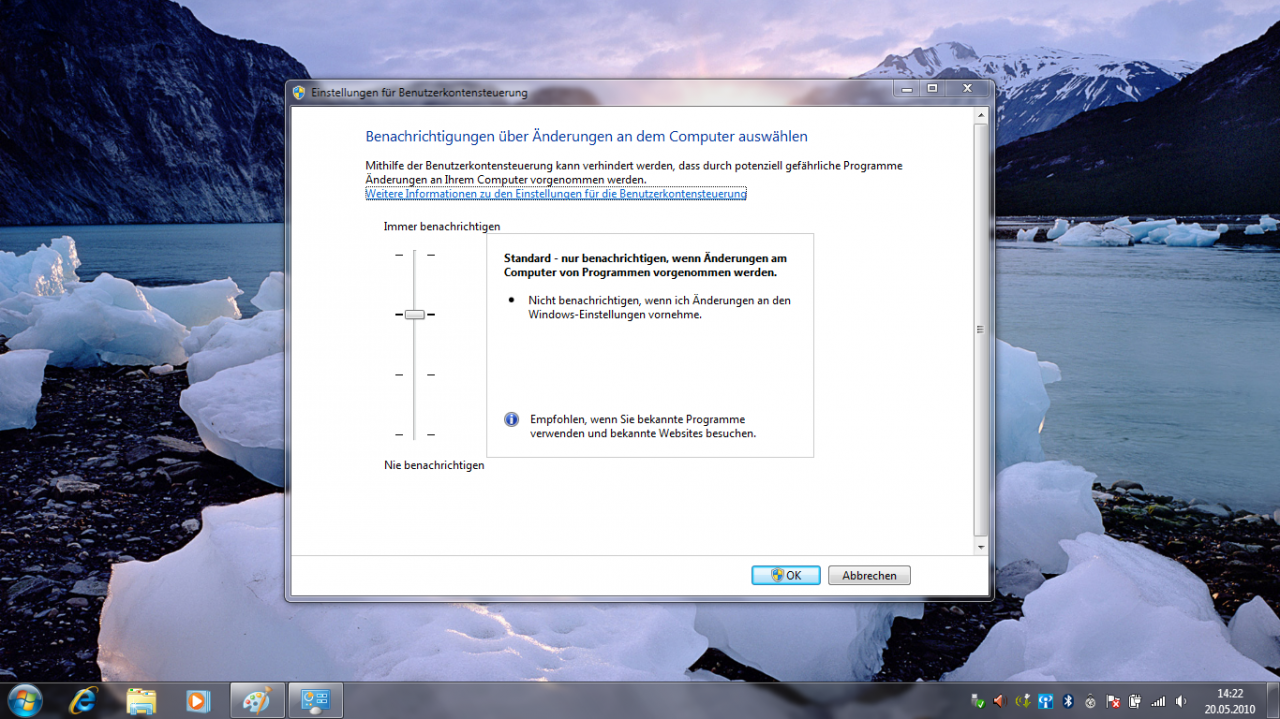This screenshot has width=1280, height=719.
Task: Click the blue info icon beside Empfohlen text
Action: point(512,419)
